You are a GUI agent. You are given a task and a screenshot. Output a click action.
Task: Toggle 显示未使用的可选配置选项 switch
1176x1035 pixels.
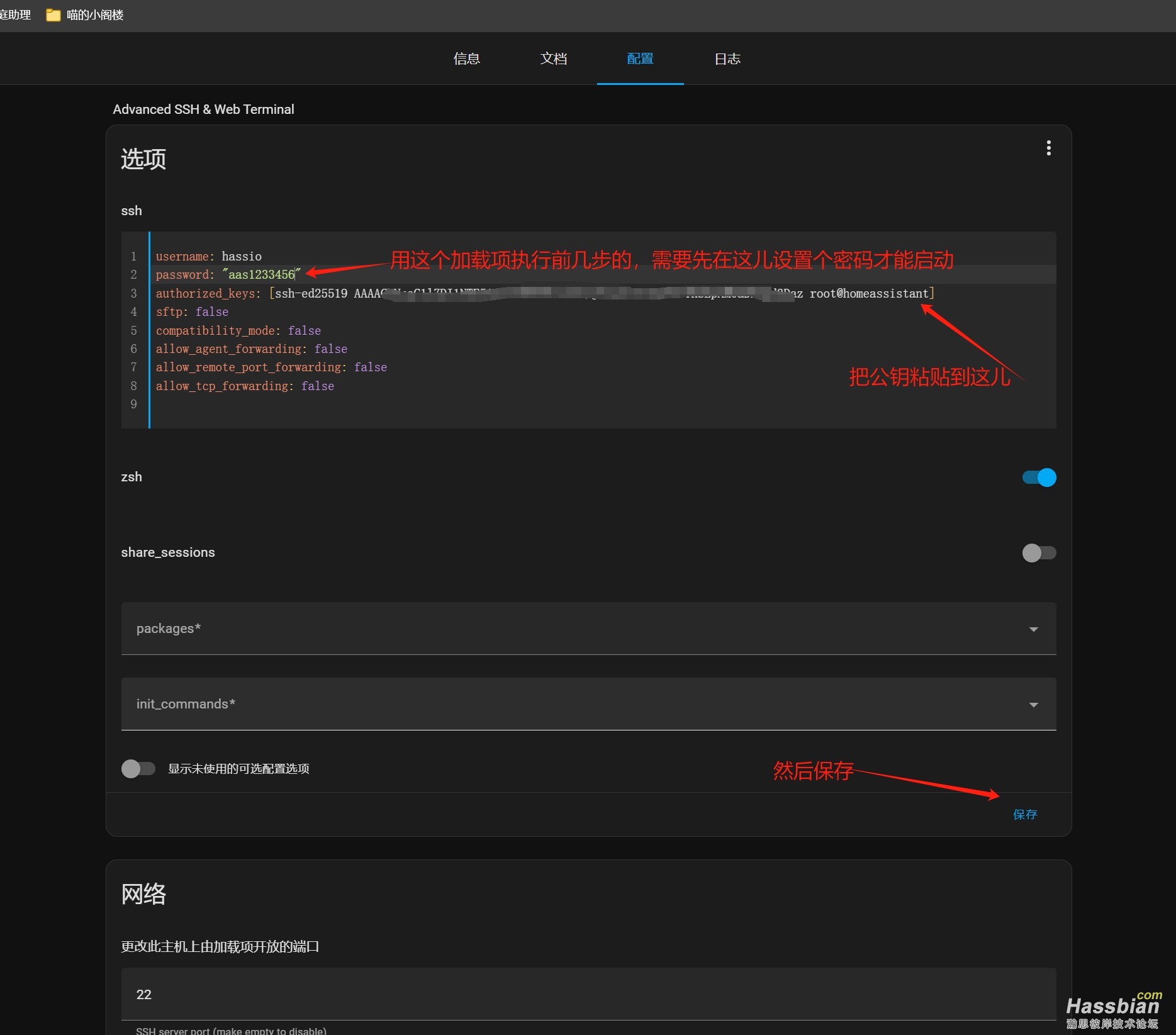pyautogui.click(x=138, y=769)
